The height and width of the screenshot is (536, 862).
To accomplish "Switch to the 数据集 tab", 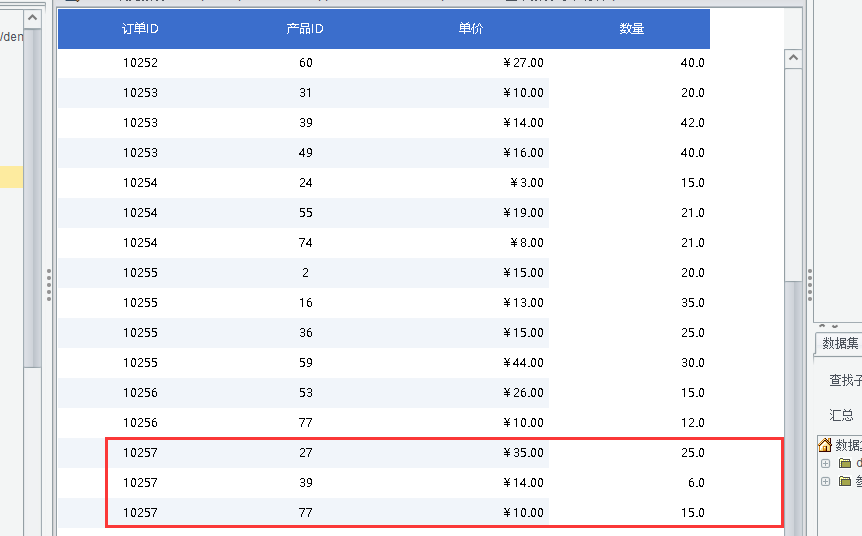I will [840, 343].
